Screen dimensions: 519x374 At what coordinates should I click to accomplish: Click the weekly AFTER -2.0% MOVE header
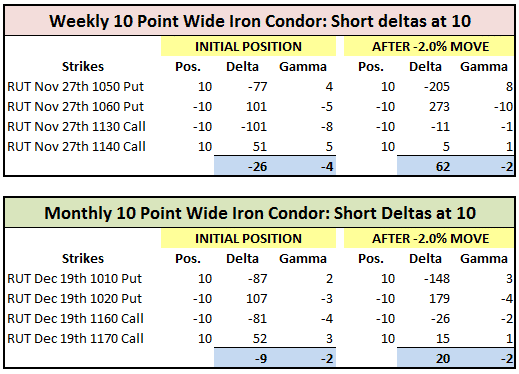(x=429, y=46)
